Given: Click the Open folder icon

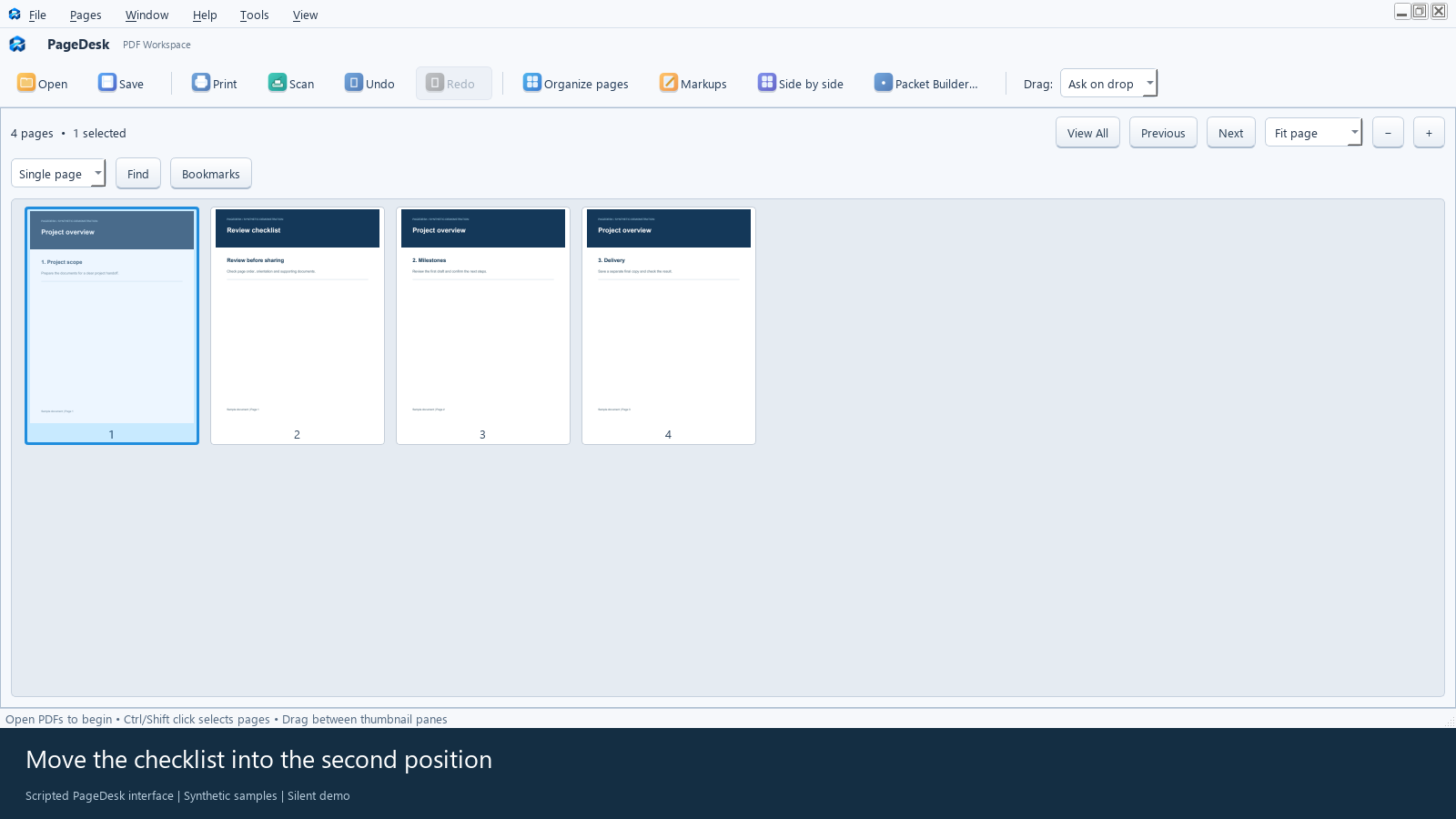Looking at the screenshot, I should click(26, 83).
